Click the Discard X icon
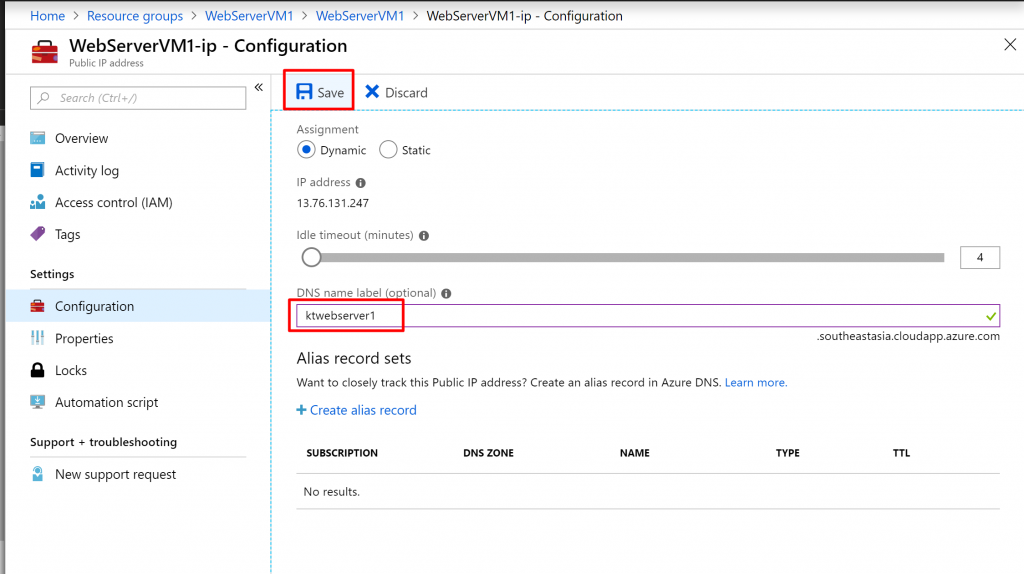 (x=372, y=91)
